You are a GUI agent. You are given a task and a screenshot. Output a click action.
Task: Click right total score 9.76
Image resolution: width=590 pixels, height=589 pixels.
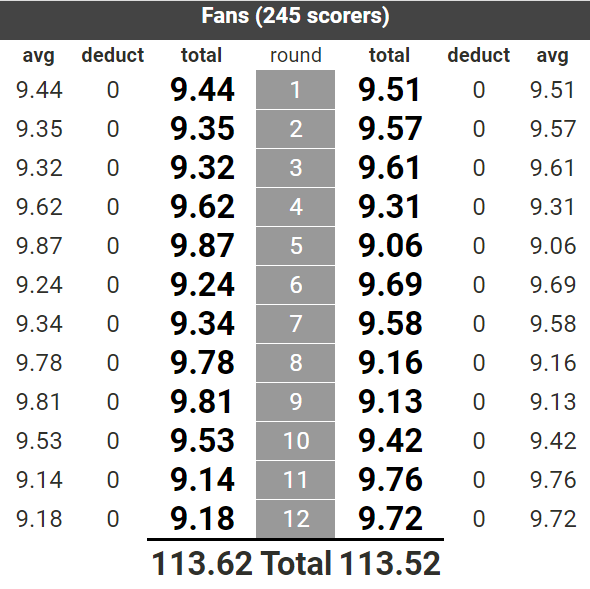tap(390, 479)
